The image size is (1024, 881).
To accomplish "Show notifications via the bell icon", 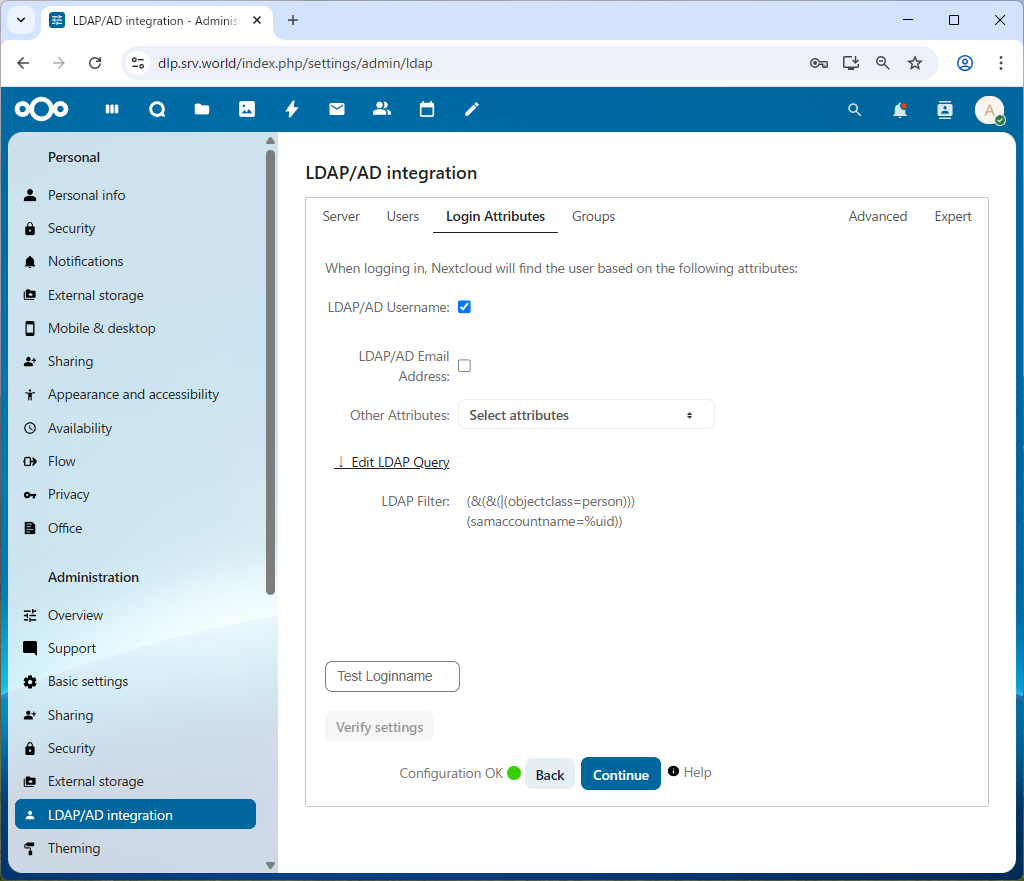I will click(900, 110).
